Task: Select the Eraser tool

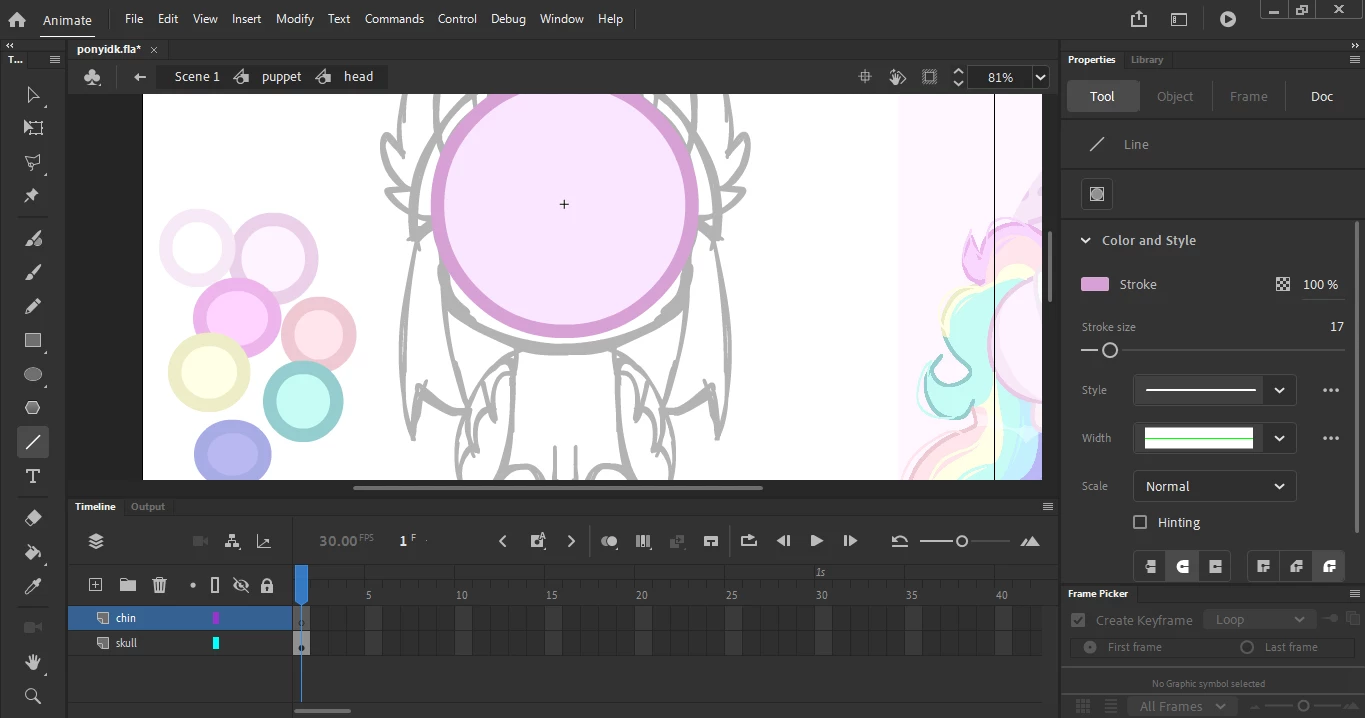Action: [33, 518]
